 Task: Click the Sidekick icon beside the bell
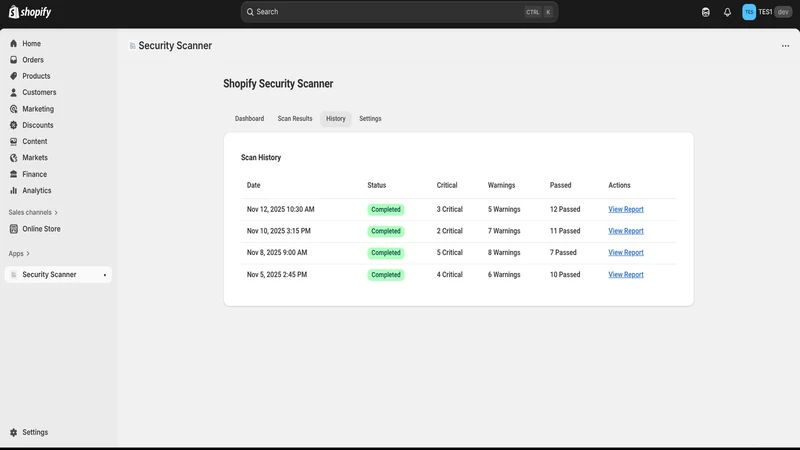pyautogui.click(x=706, y=12)
